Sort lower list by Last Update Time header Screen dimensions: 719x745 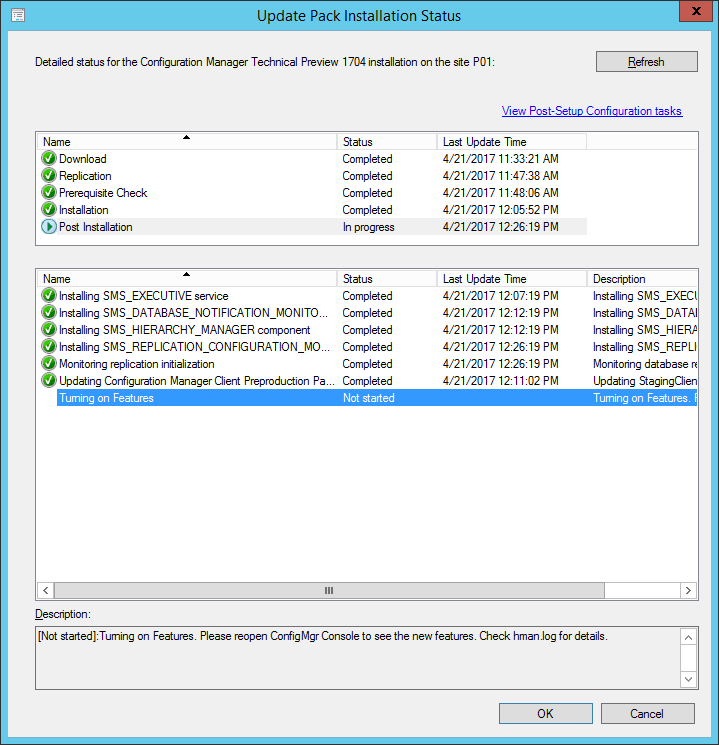click(x=512, y=278)
